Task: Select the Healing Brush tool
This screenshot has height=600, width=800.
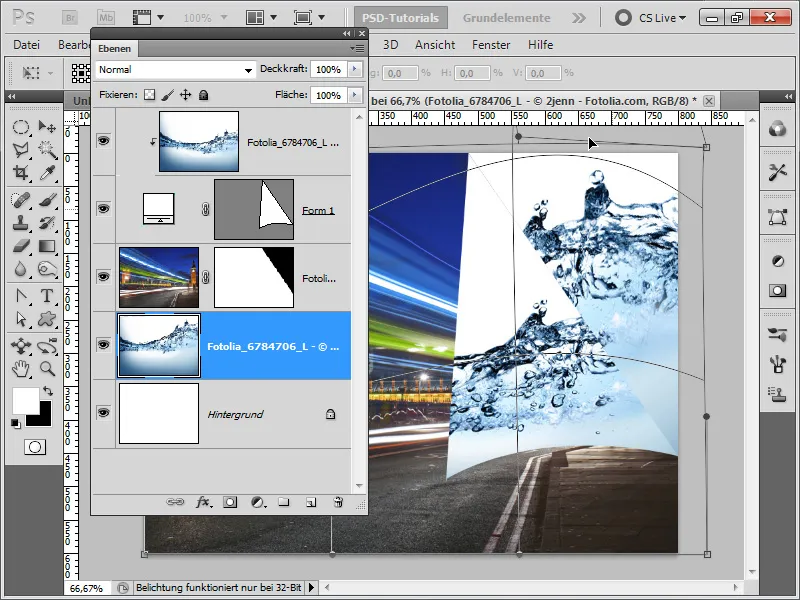Action: [20, 200]
